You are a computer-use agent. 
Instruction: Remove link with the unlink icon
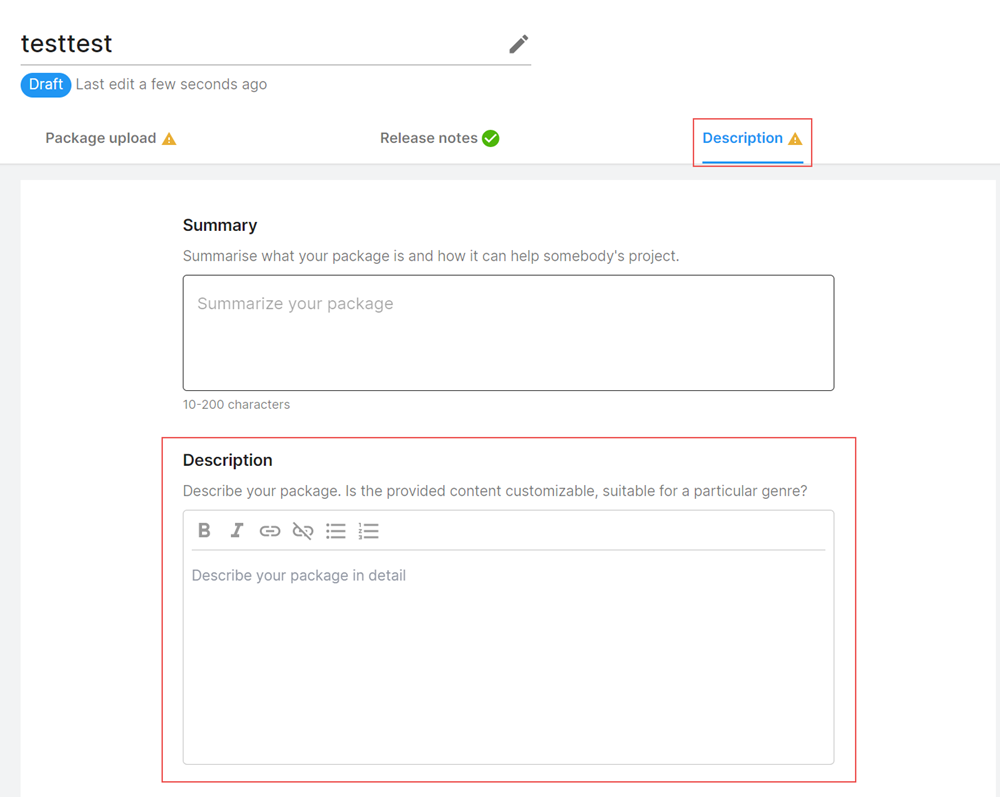pyautogui.click(x=303, y=531)
